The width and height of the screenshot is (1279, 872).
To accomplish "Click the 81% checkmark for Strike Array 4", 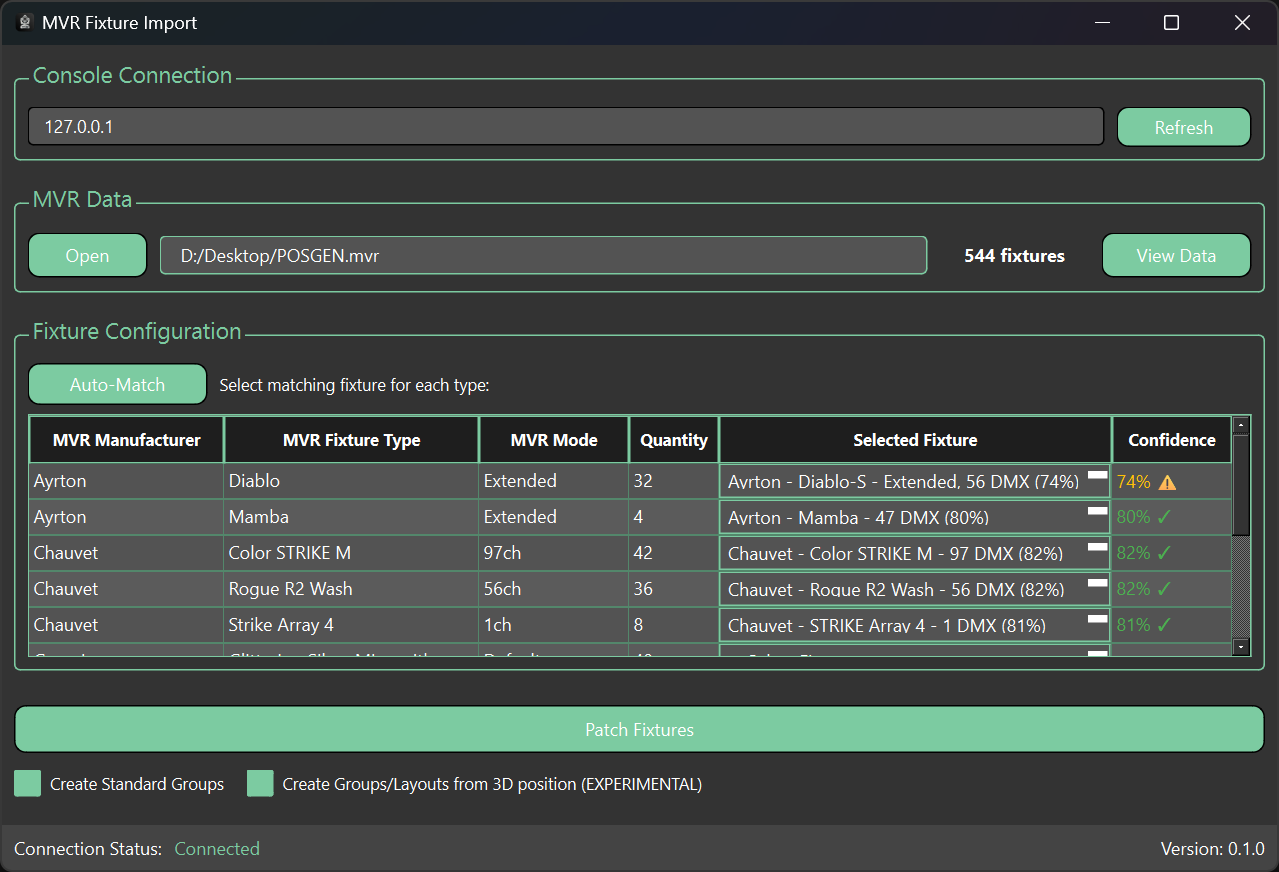I will click(1164, 625).
